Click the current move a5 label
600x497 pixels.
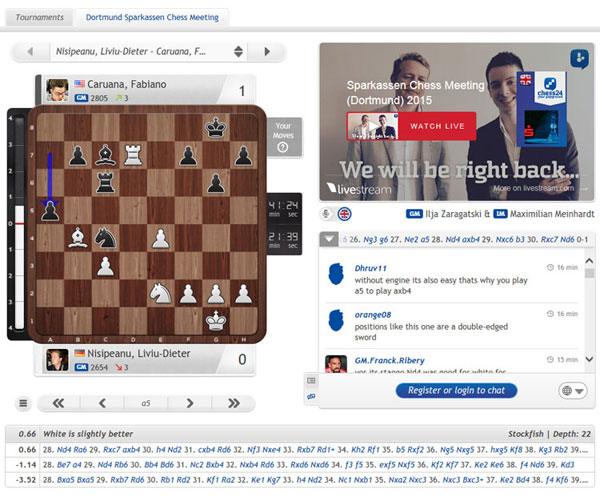point(146,403)
